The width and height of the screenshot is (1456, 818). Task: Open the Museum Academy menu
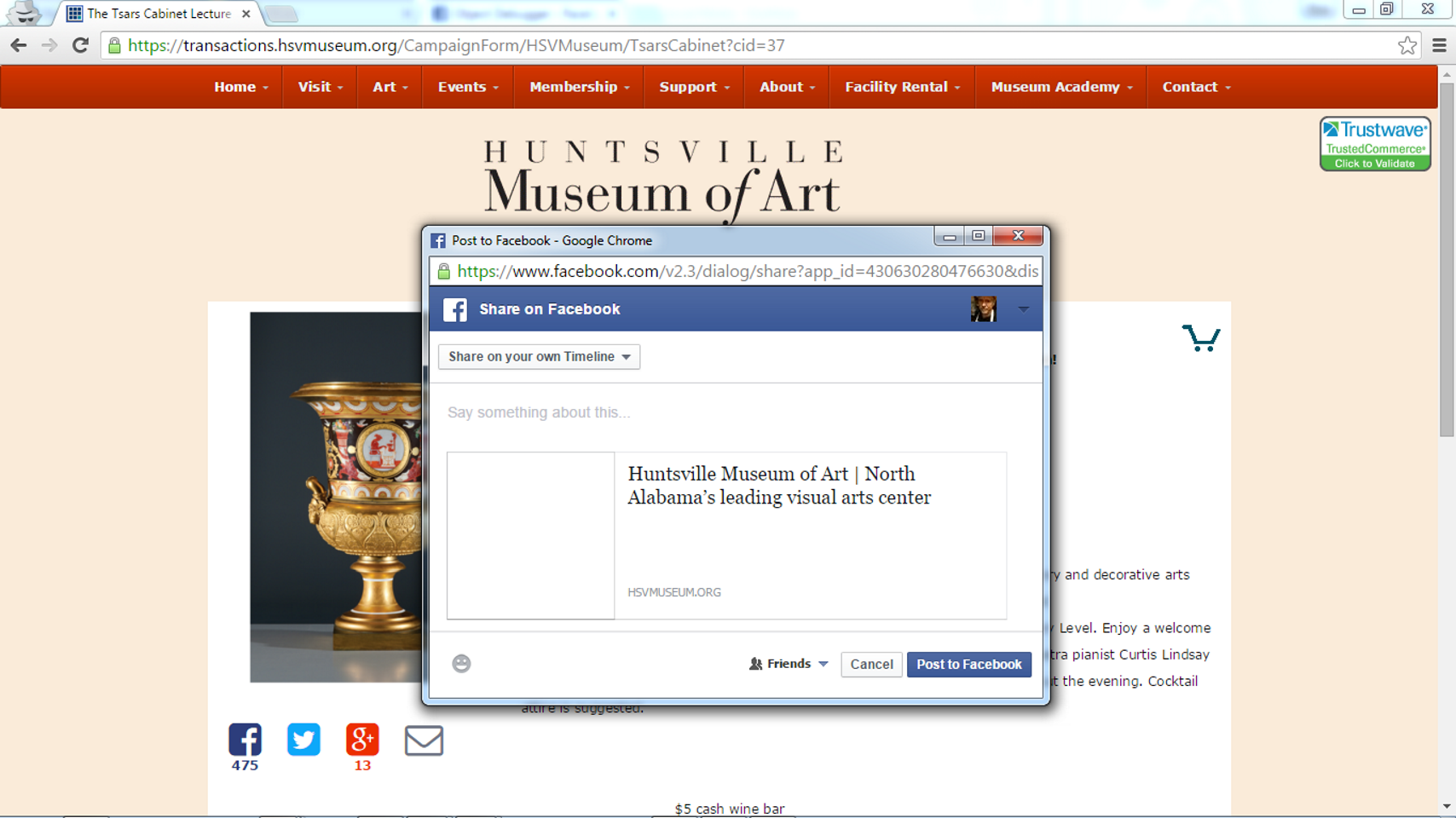click(1062, 87)
